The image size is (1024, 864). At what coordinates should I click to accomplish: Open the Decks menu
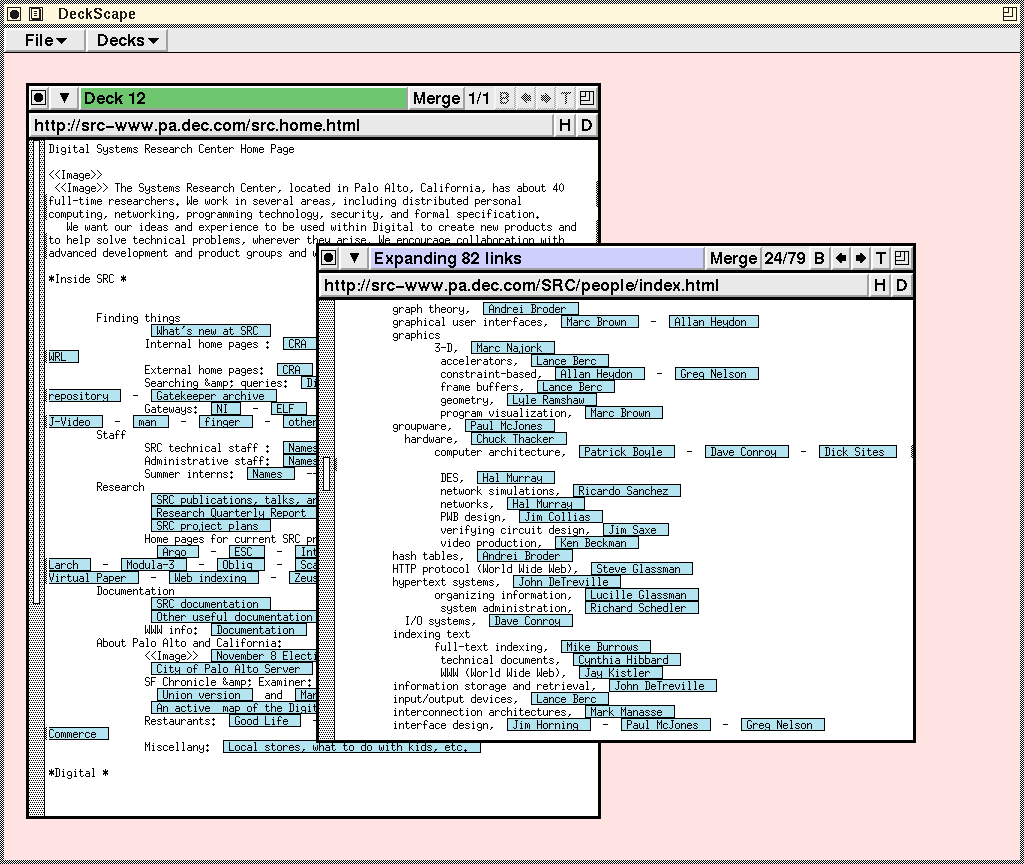point(127,40)
